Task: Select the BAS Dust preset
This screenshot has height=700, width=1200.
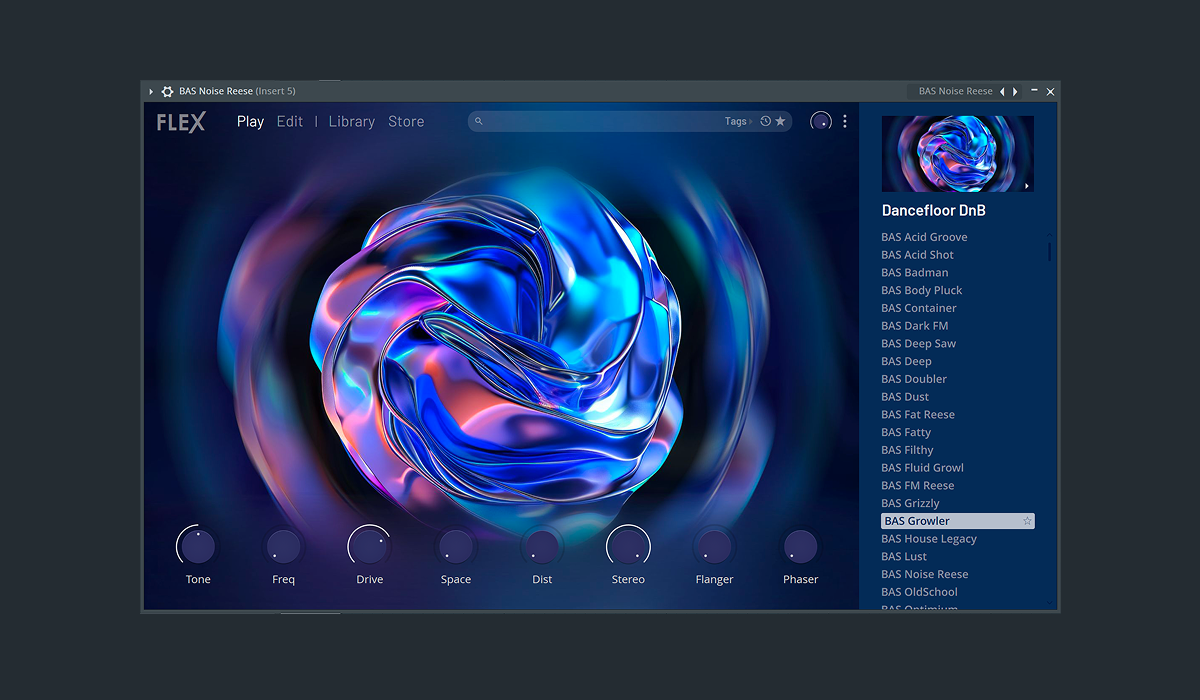Action: tap(906, 397)
